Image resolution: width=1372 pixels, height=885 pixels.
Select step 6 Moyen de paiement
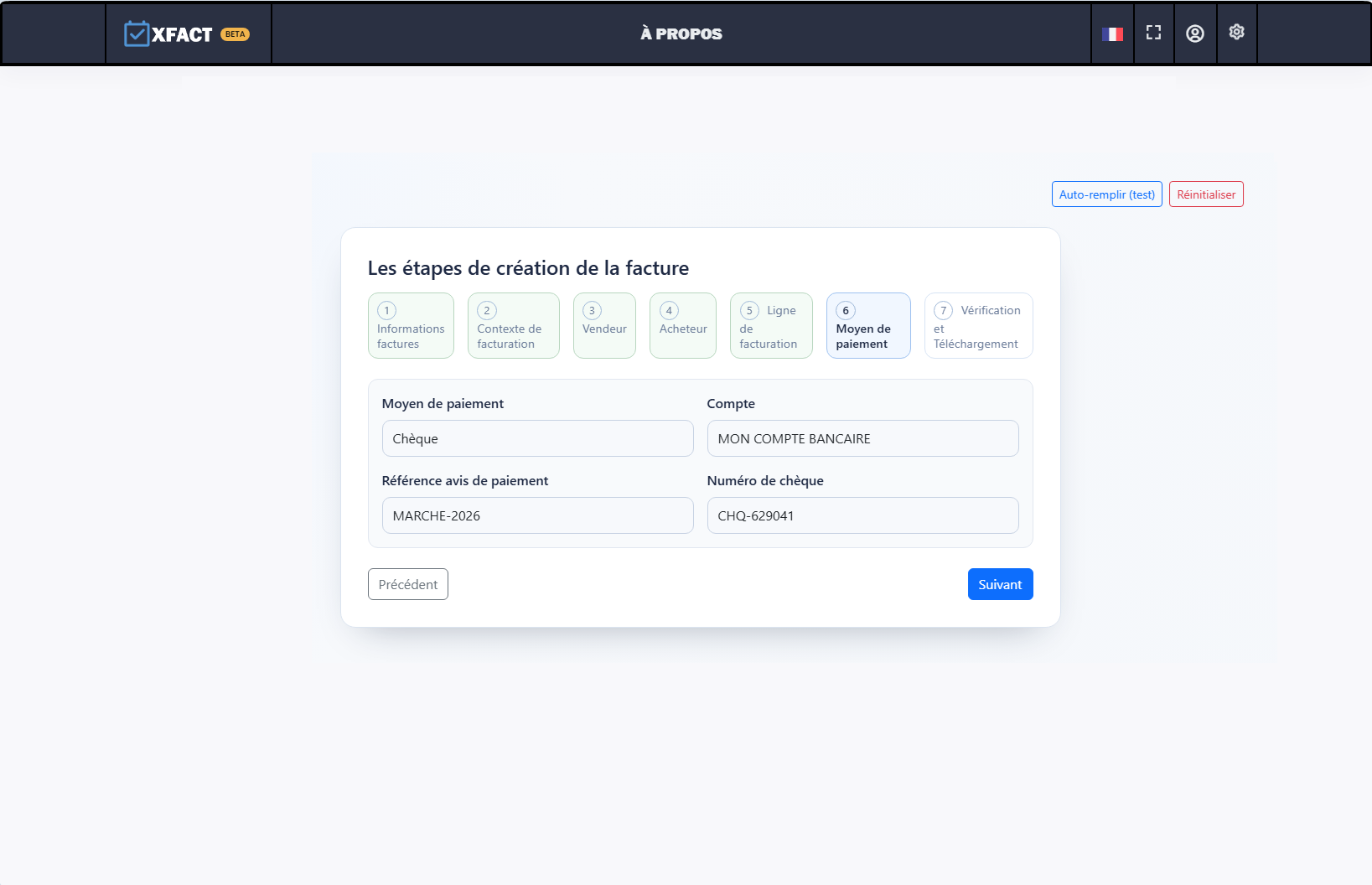coord(867,326)
